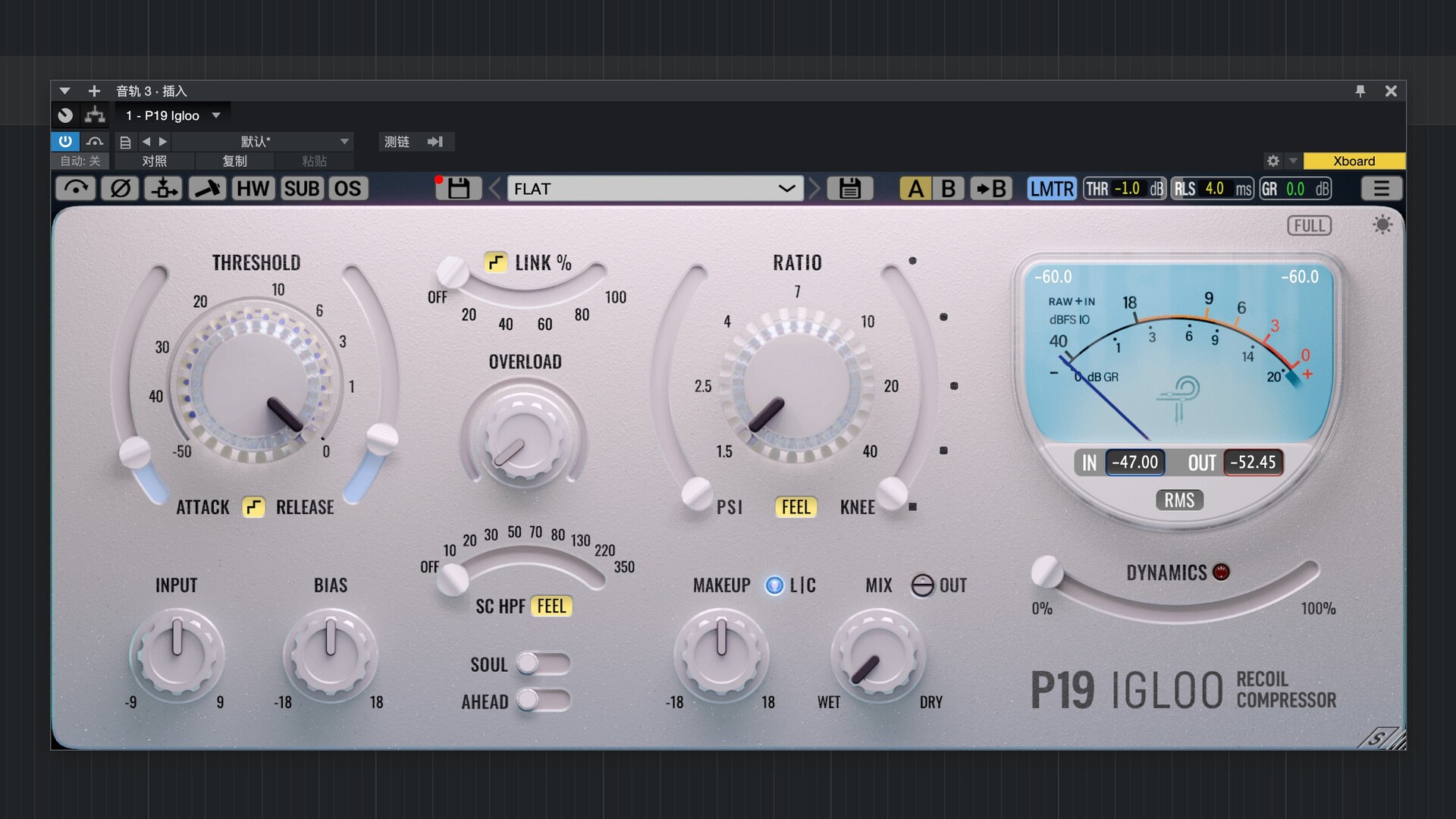Pin the plugin window with the pin icon
Image resolution: width=1456 pixels, height=819 pixels.
coord(1360,91)
